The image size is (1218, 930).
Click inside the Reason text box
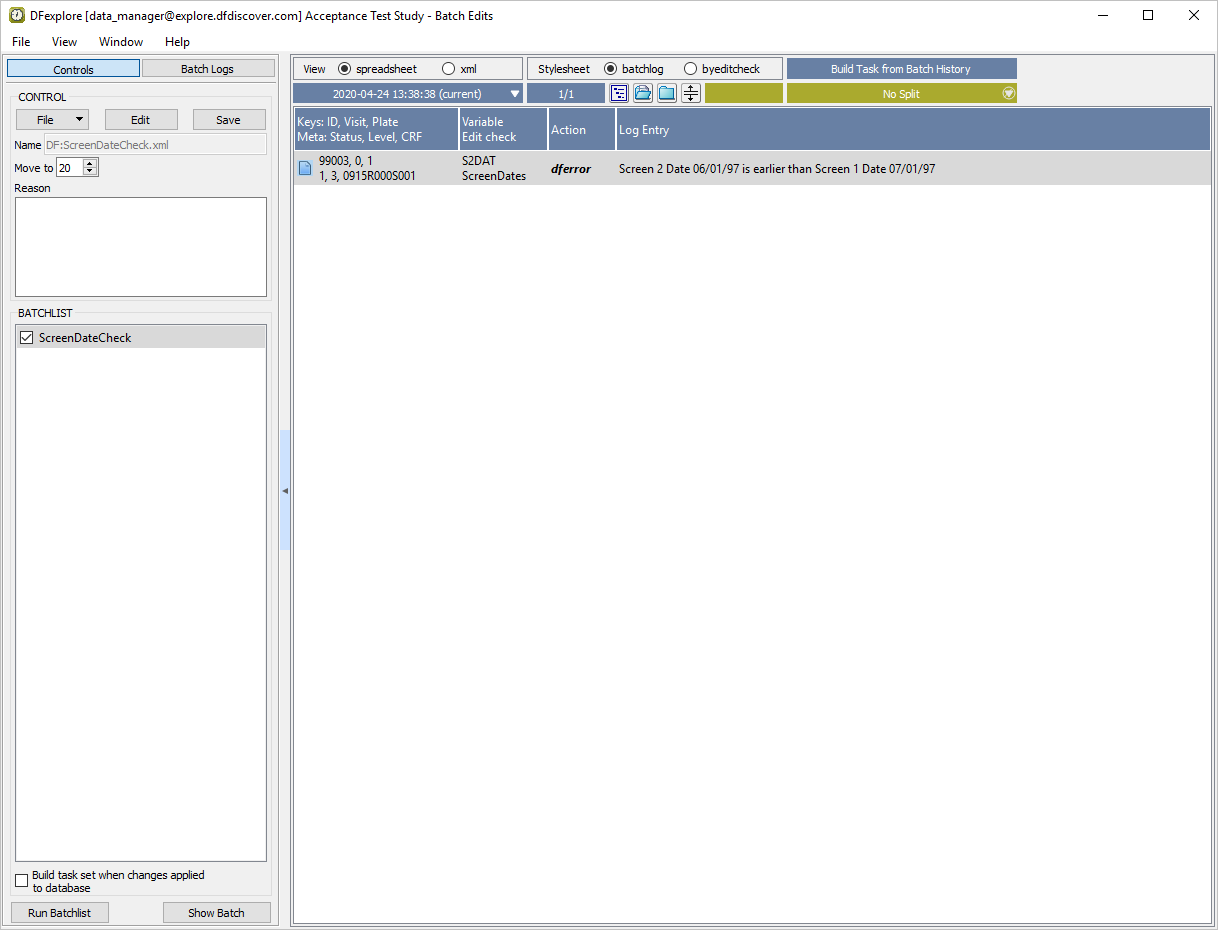coord(141,246)
